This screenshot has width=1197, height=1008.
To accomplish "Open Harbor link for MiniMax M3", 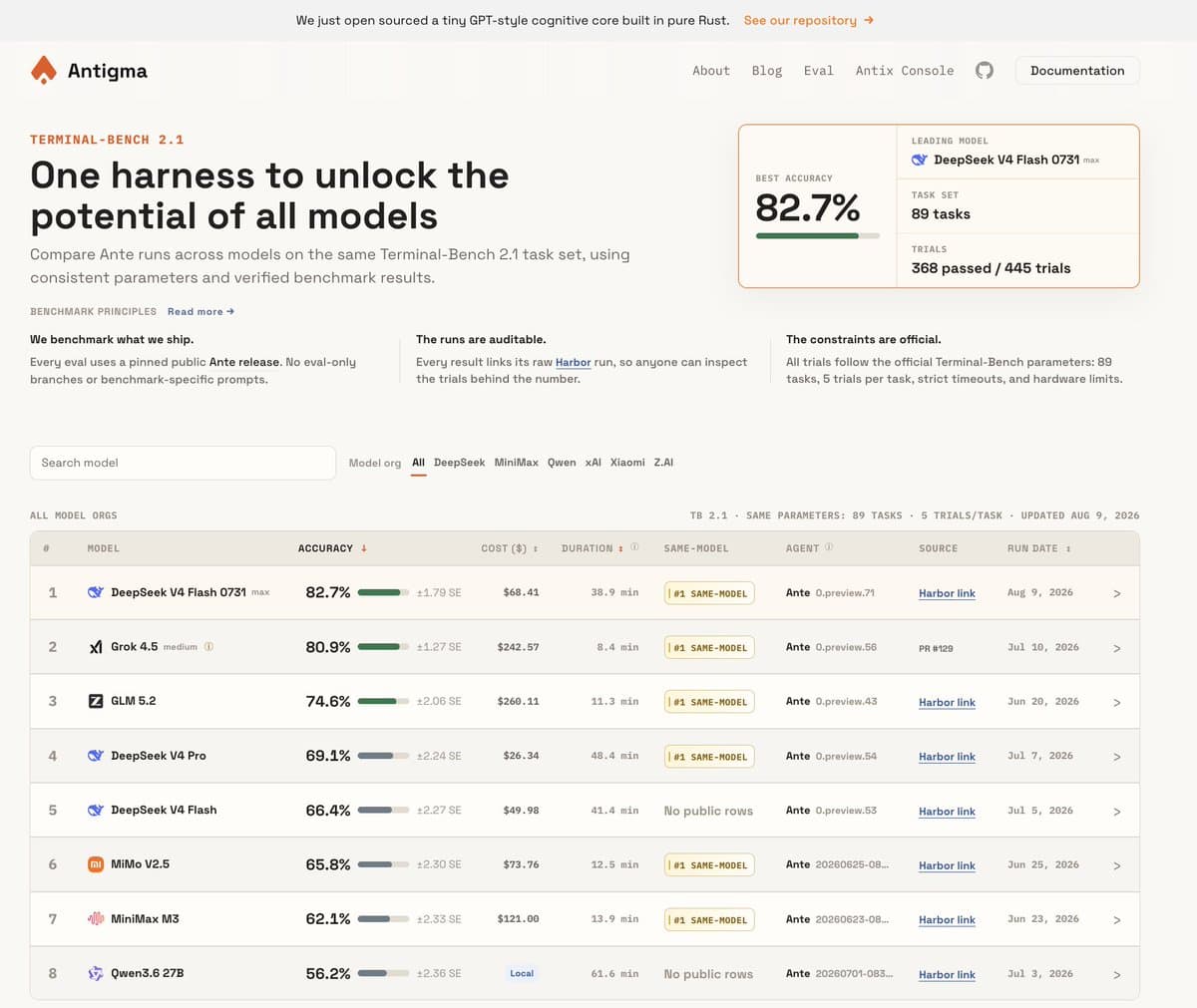I will pyautogui.click(x=947, y=919).
